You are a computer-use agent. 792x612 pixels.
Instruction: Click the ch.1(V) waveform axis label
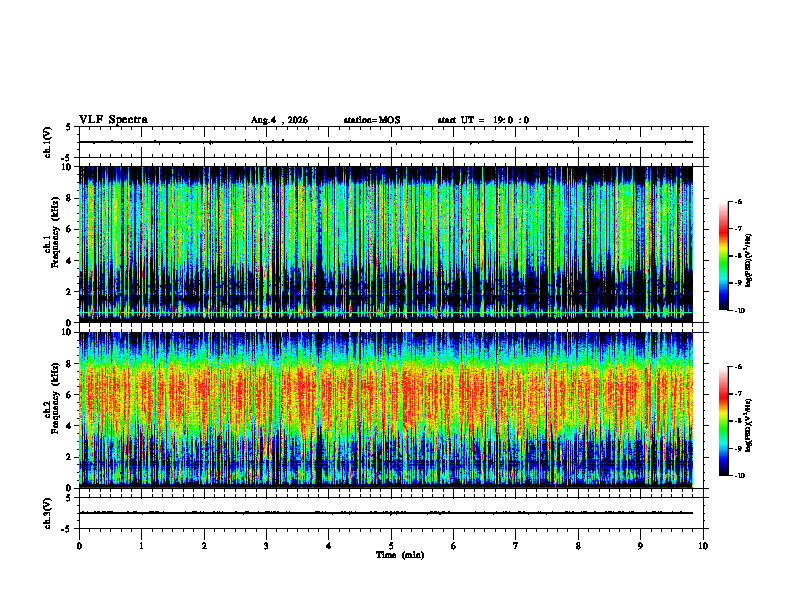(48, 142)
